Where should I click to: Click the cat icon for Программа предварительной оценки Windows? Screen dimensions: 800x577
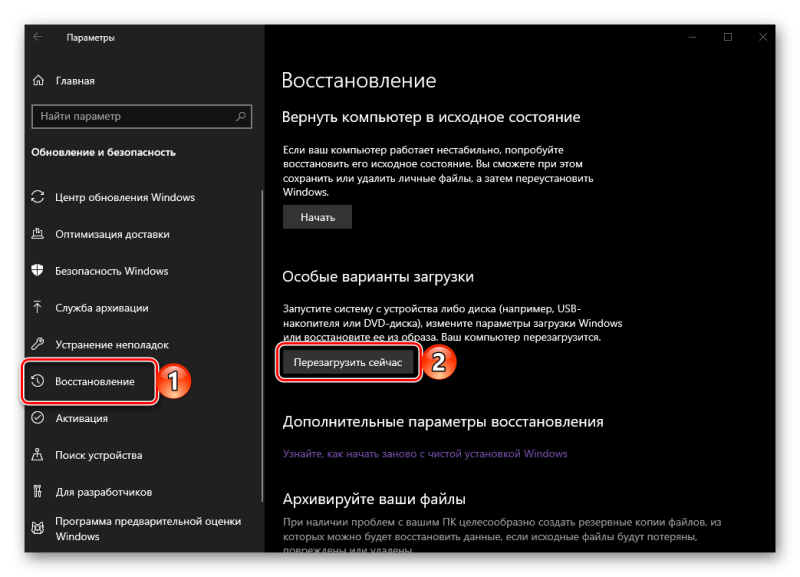(x=38, y=528)
